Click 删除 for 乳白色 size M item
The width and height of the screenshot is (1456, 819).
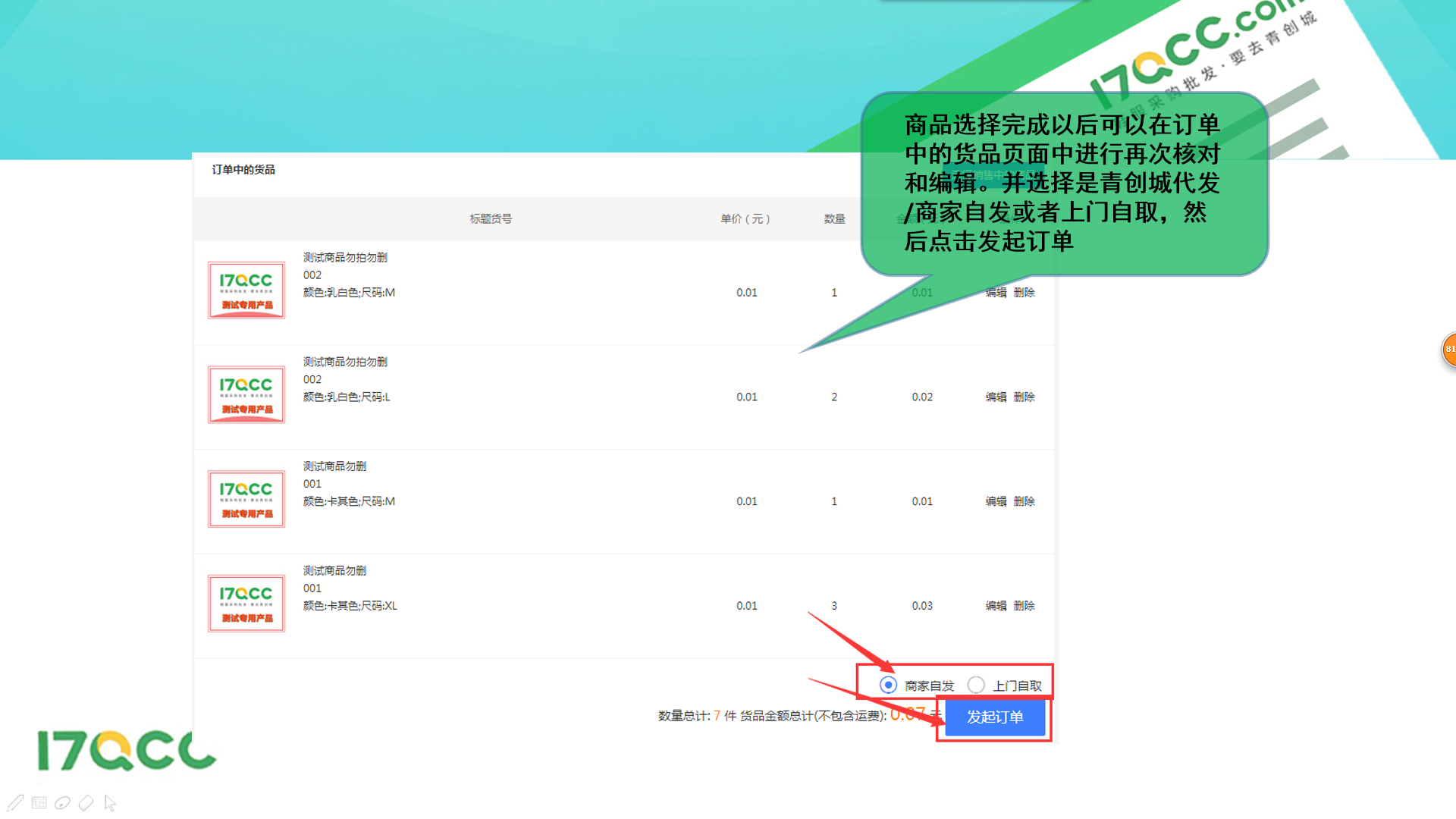pyautogui.click(x=1024, y=293)
